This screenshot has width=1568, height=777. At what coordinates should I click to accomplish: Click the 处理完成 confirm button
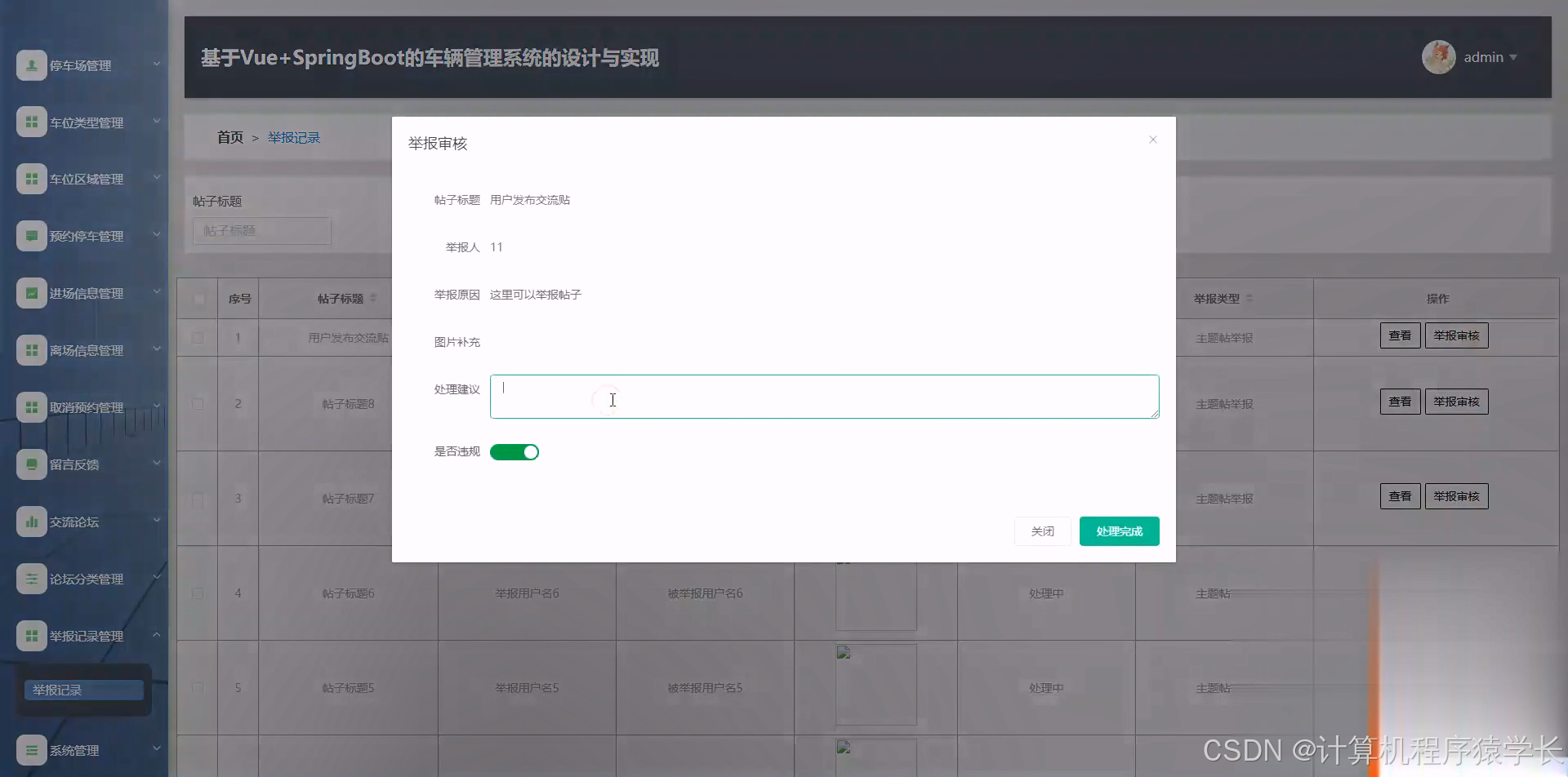1119,531
